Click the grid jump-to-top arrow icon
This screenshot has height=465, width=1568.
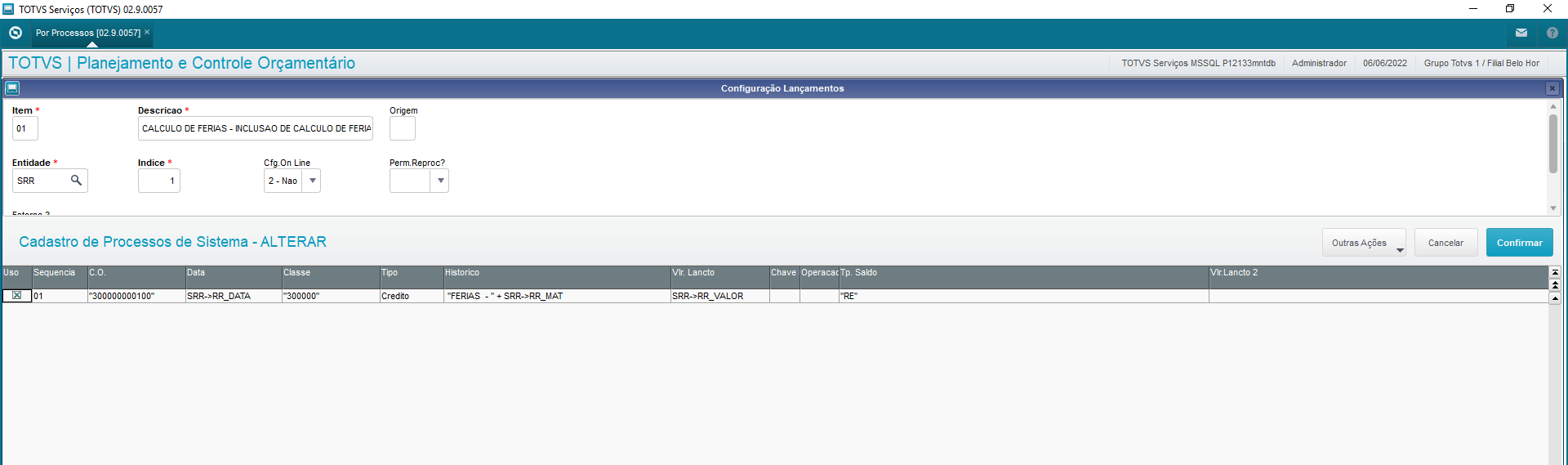click(x=1555, y=272)
